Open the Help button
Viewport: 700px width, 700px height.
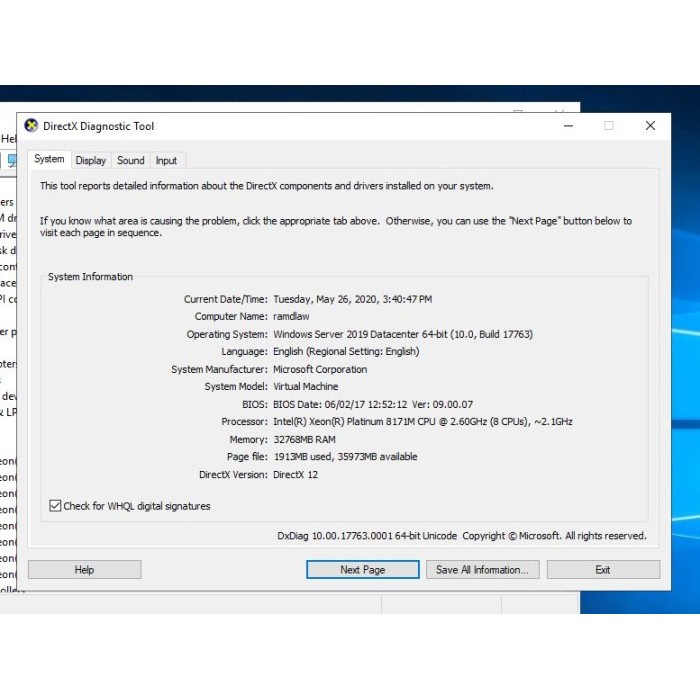pyautogui.click(x=84, y=570)
